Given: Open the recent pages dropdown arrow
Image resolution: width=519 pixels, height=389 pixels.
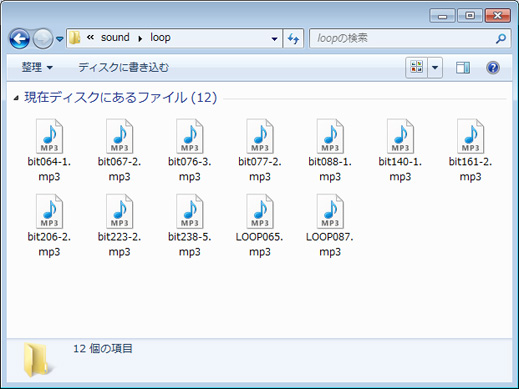Looking at the screenshot, I should 60,39.
